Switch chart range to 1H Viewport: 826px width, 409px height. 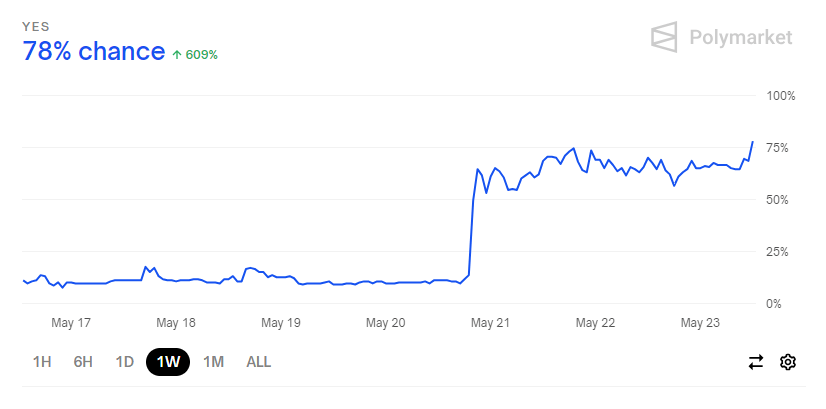click(42, 362)
